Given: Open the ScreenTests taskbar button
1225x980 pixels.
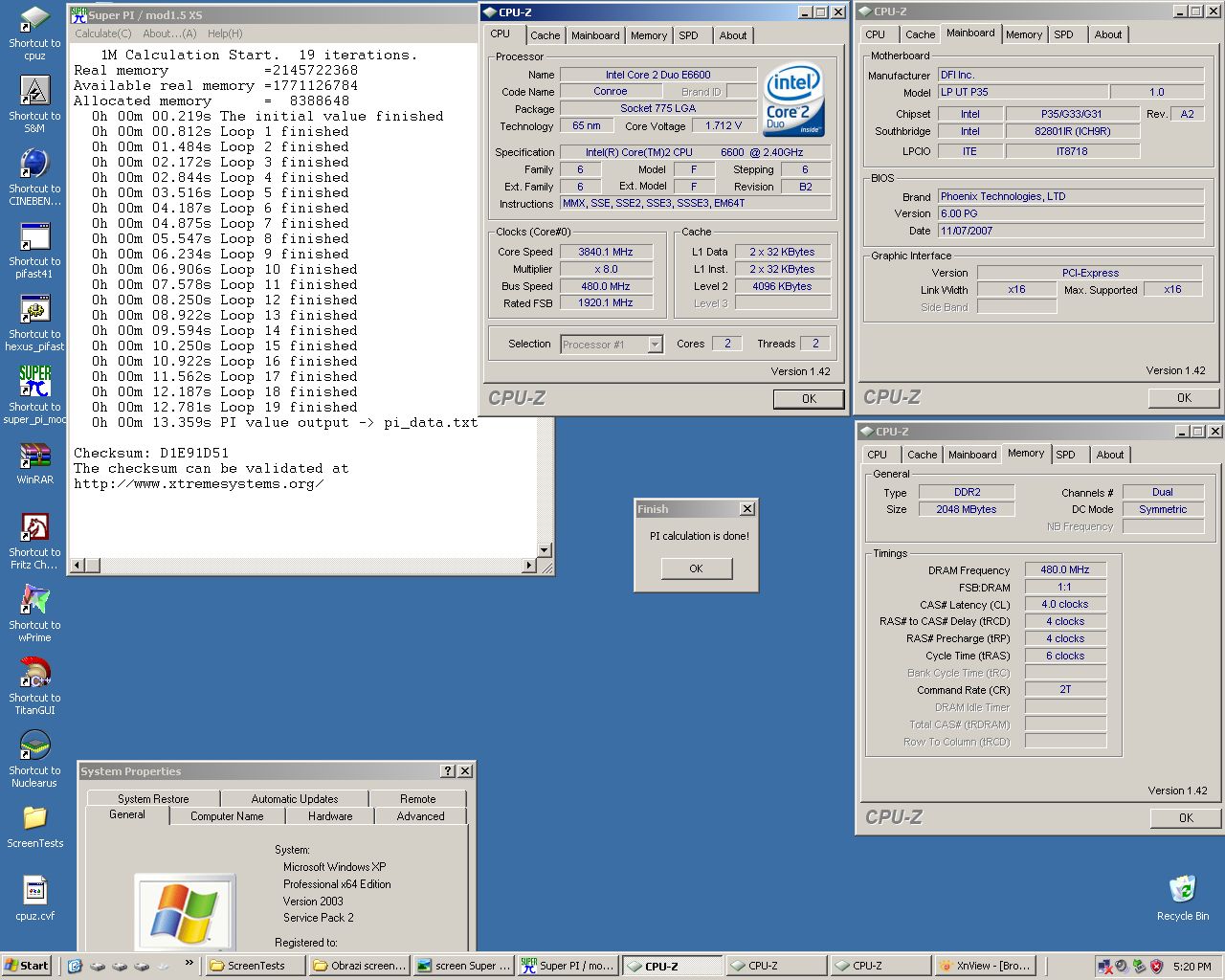Looking at the screenshot, I should point(256,966).
